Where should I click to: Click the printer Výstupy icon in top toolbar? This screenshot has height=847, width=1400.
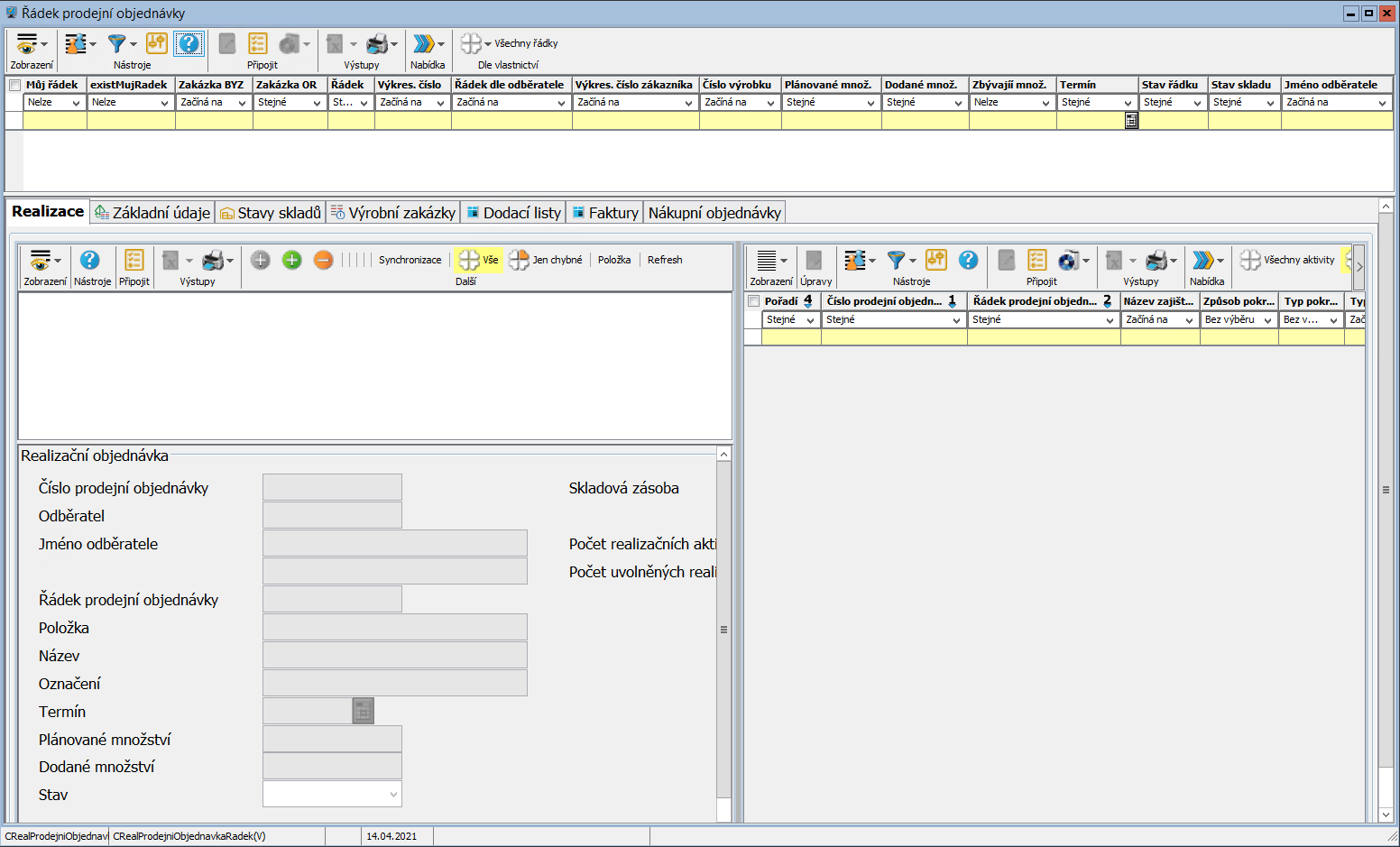coord(378,44)
